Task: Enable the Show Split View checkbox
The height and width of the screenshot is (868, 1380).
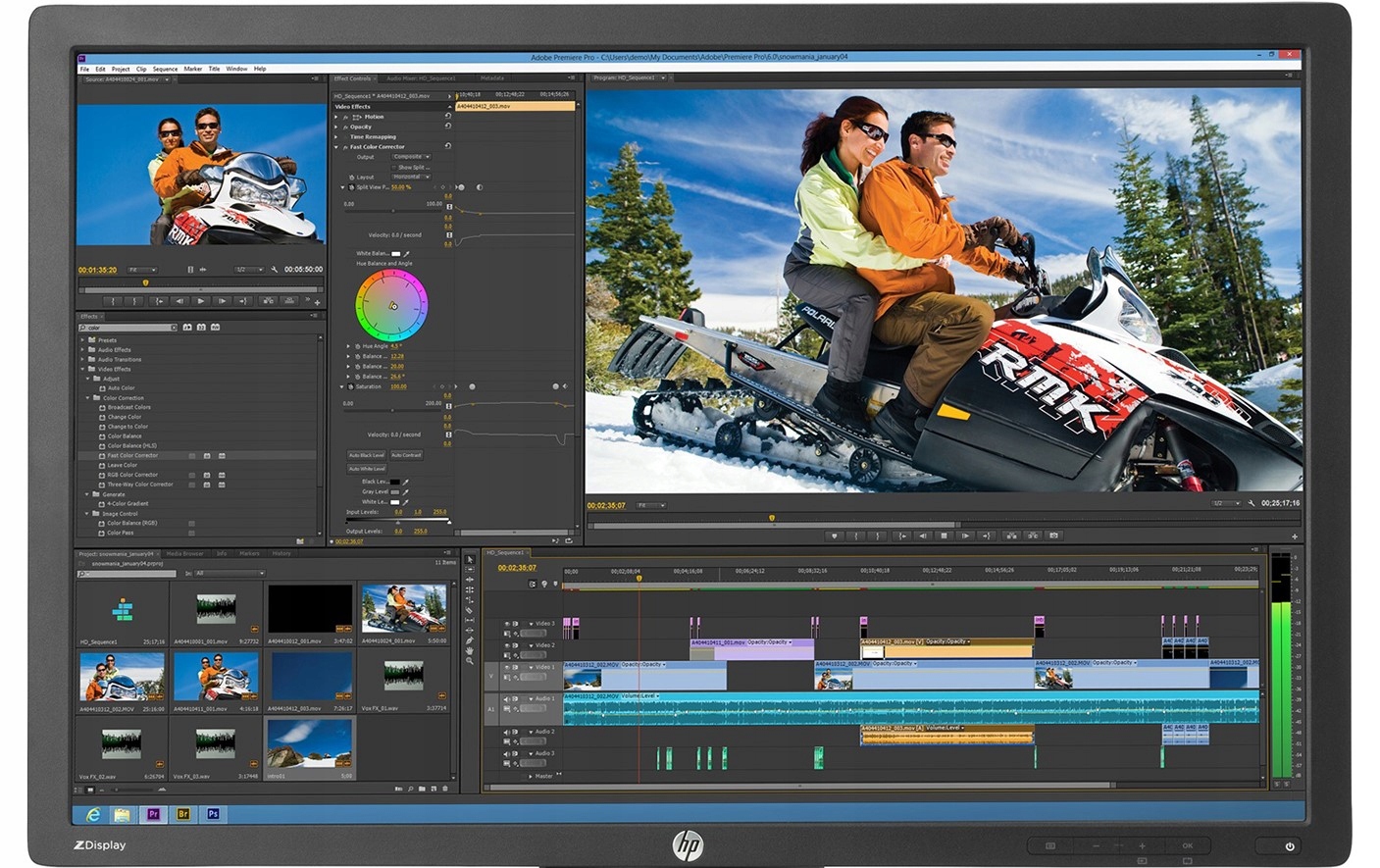Action: 393,168
